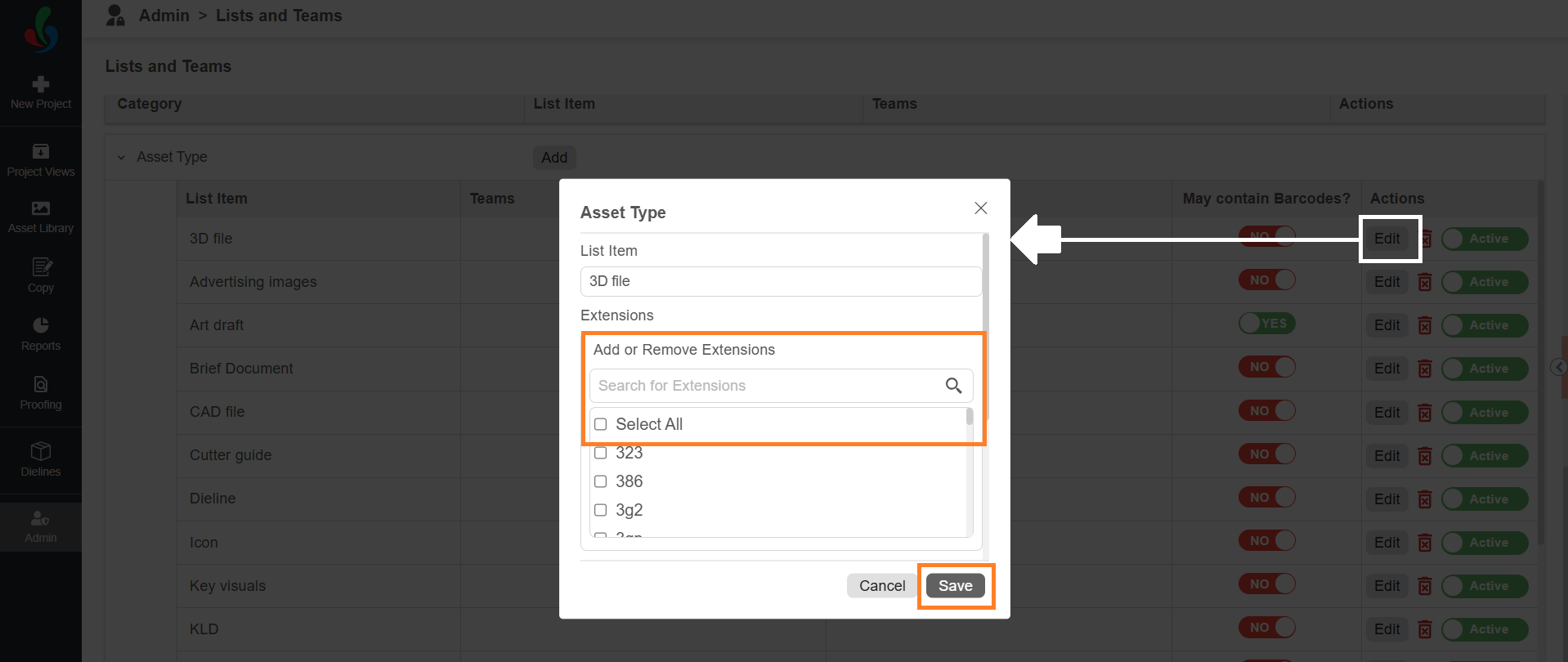Click the List Item name field
Viewport: 1568px width, 662px height.
(x=781, y=281)
